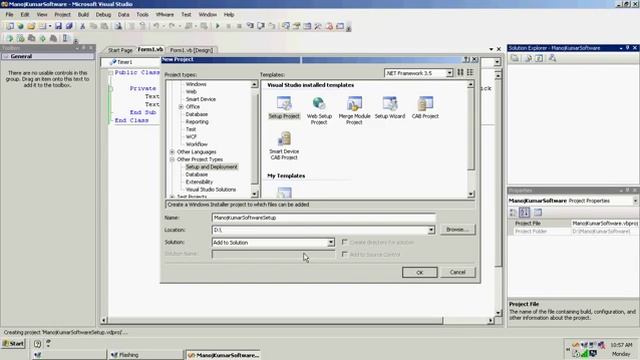Select Workflow in Project types
This screenshot has height=360, width=640.
click(196, 144)
